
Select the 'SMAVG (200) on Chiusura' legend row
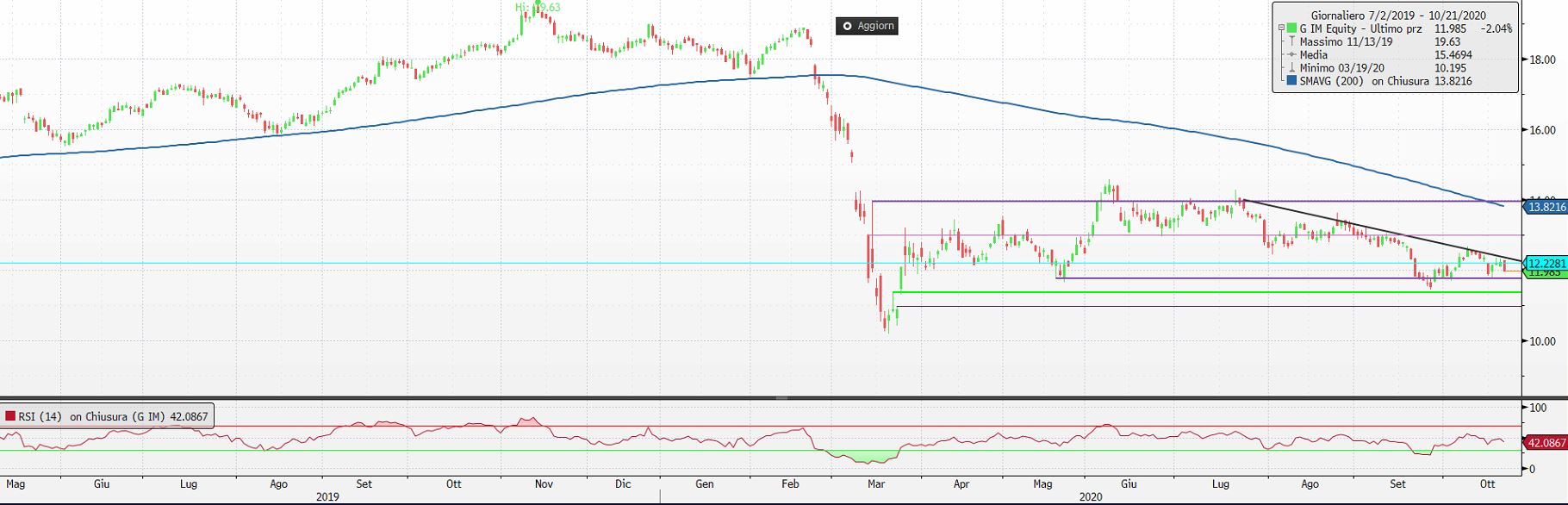point(1365,81)
